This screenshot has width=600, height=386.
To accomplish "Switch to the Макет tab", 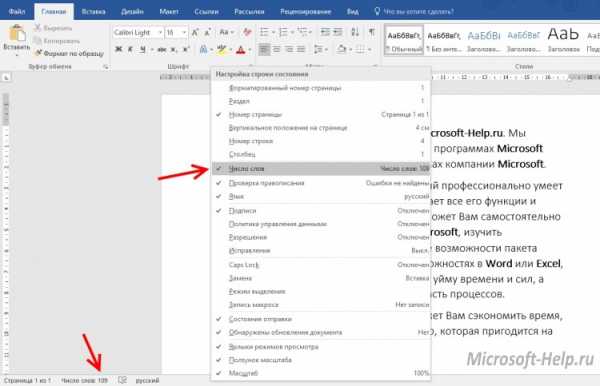I will coord(169,11).
